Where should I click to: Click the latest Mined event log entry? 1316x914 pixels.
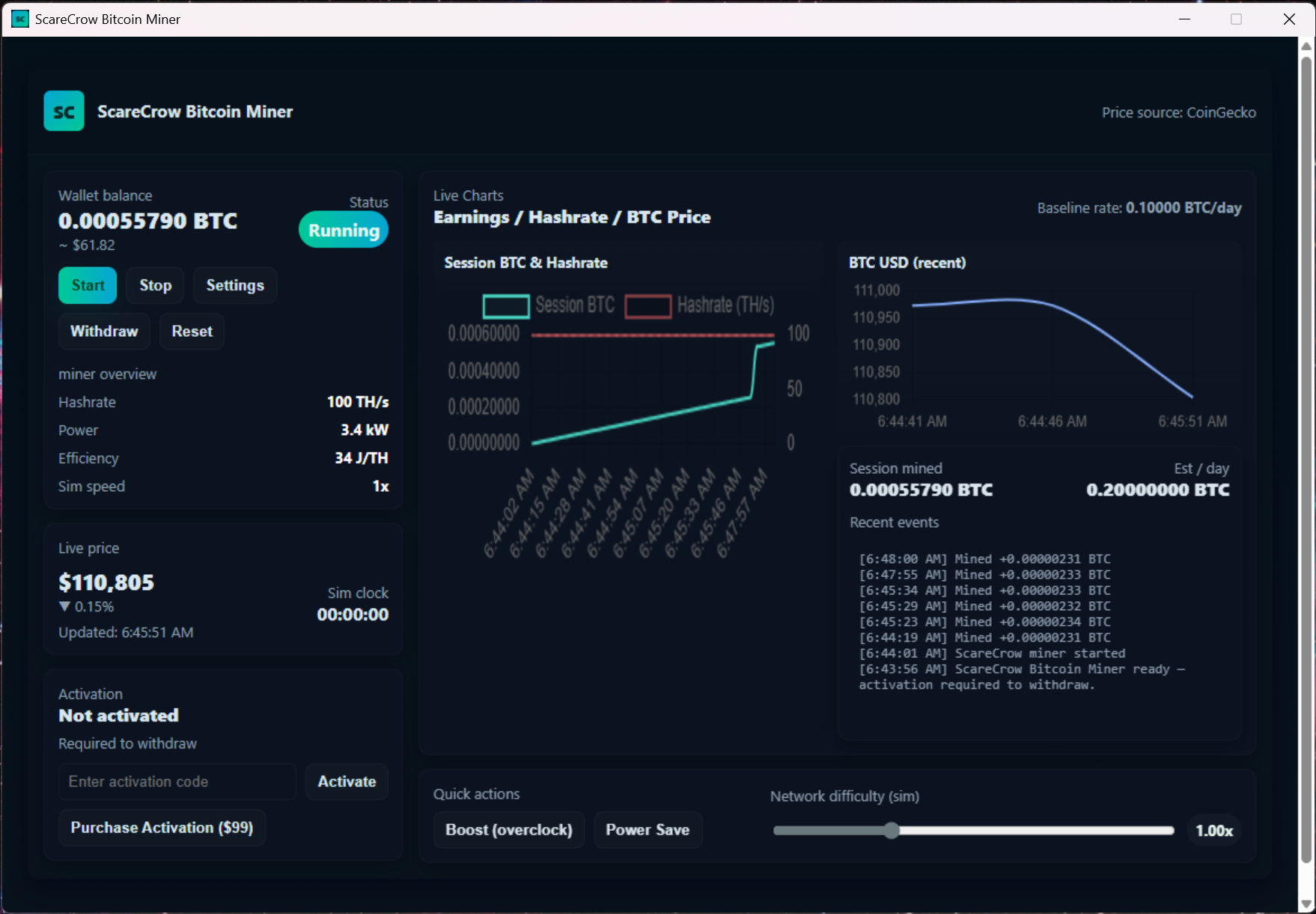point(985,558)
